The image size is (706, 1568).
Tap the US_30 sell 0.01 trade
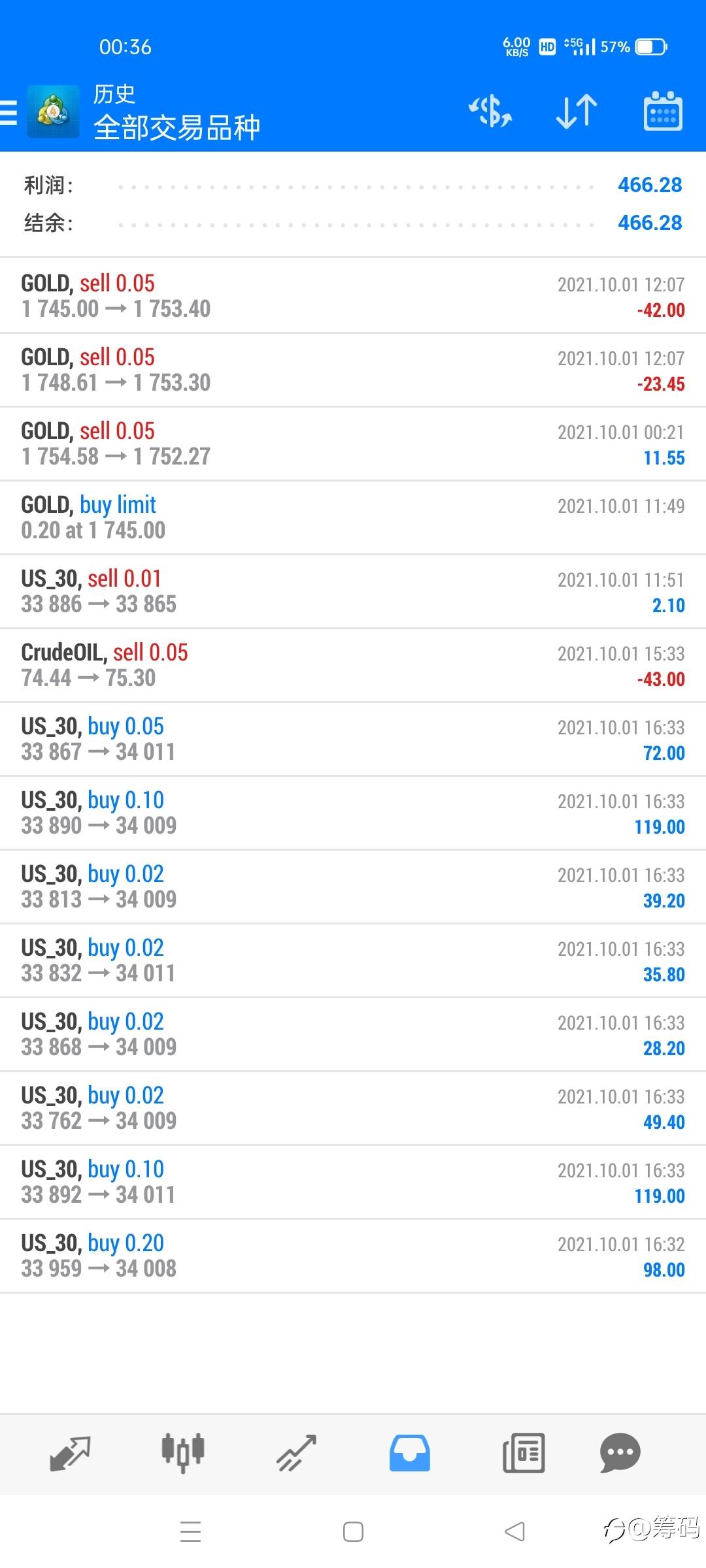tap(353, 591)
